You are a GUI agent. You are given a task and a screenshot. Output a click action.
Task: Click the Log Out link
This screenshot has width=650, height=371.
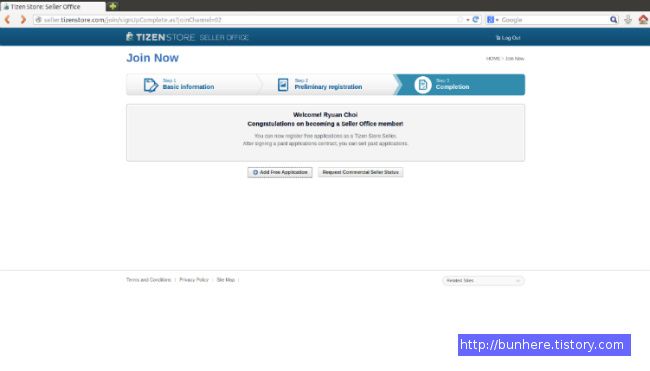508,38
